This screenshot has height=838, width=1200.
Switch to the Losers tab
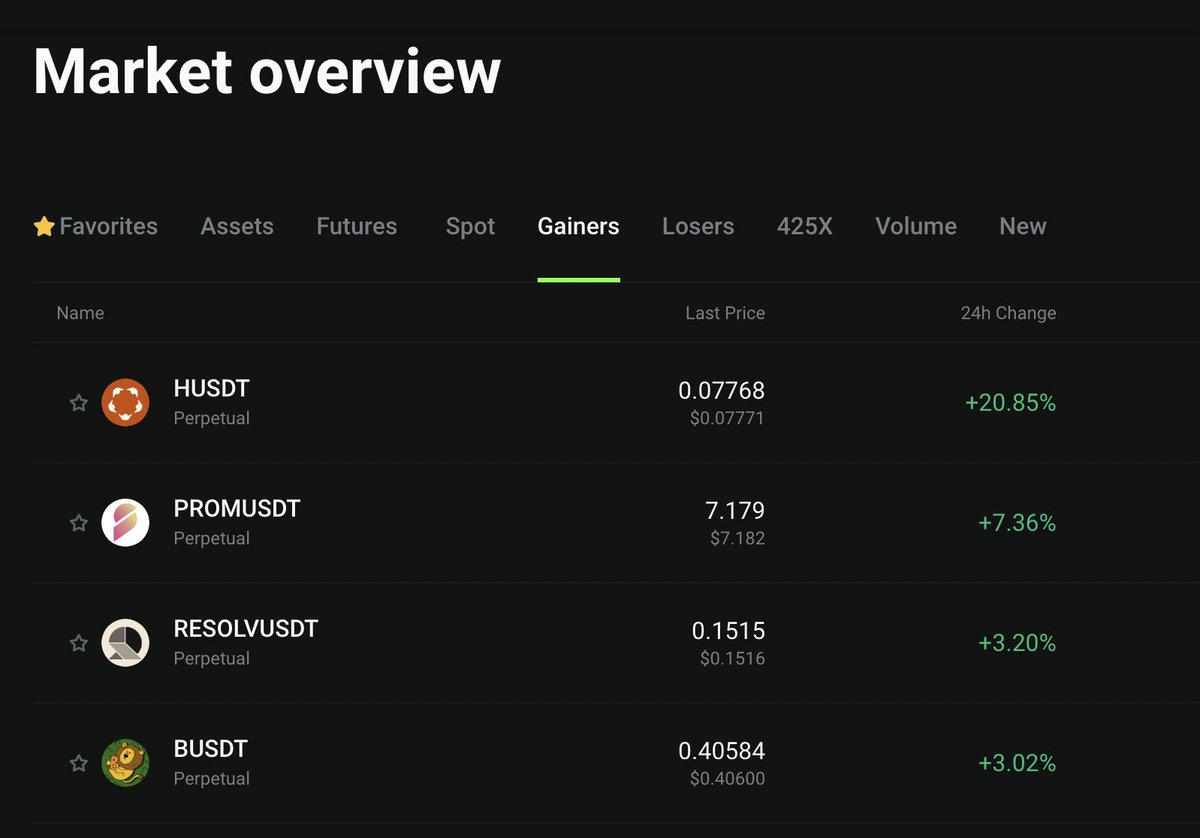click(698, 226)
